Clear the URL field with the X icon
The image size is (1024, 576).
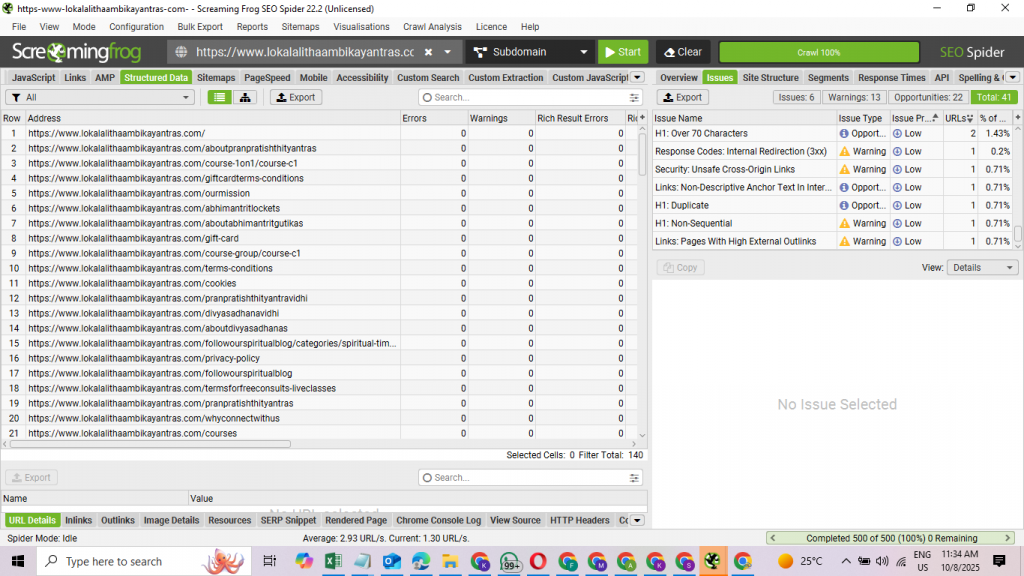pyautogui.click(x=428, y=52)
